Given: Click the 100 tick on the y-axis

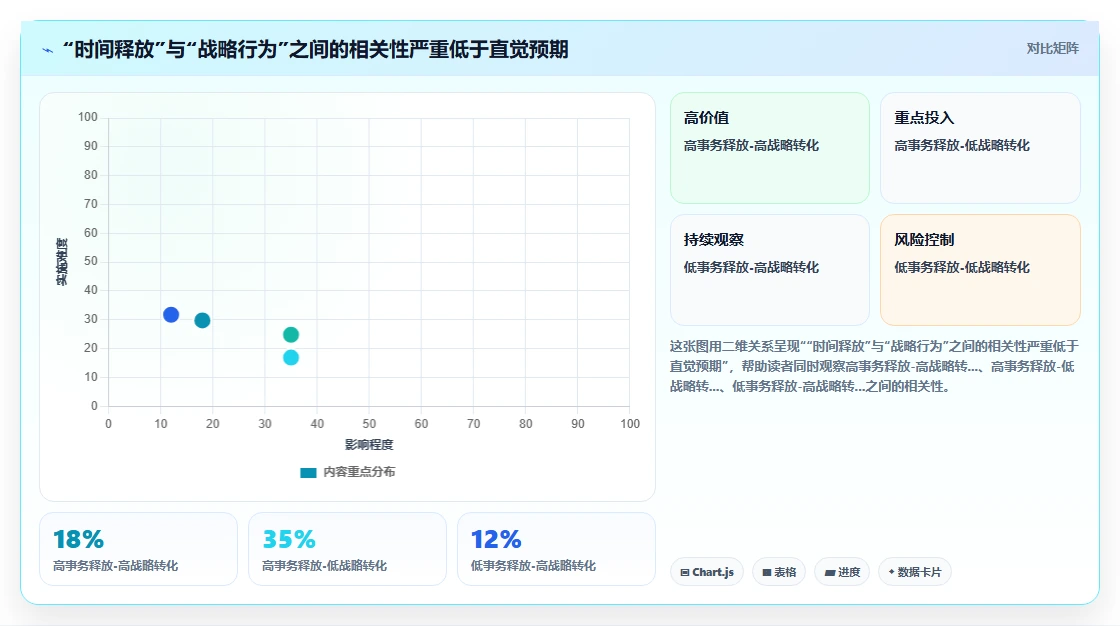Looking at the screenshot, I should pos(88,117).
